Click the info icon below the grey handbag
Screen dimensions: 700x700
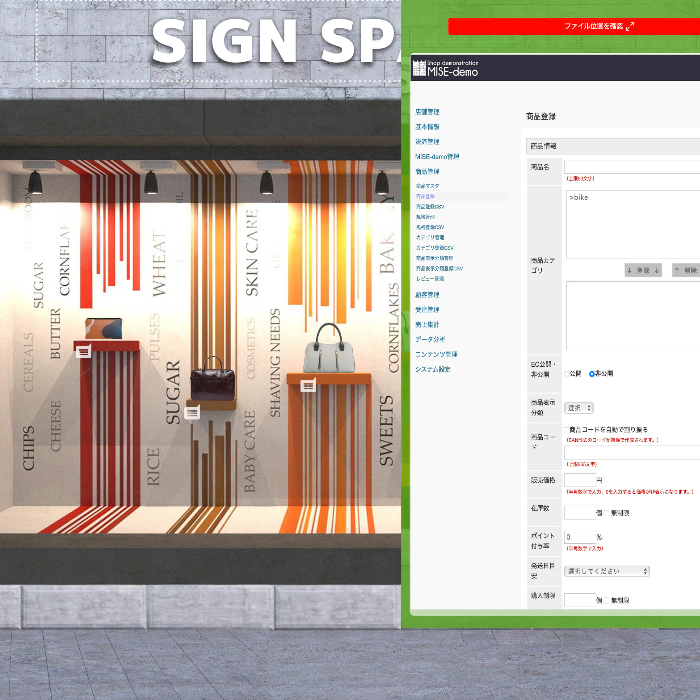coord(308,385)
